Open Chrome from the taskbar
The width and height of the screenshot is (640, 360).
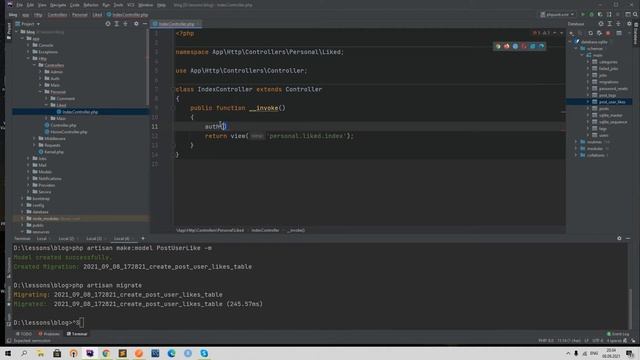point(106,353)
